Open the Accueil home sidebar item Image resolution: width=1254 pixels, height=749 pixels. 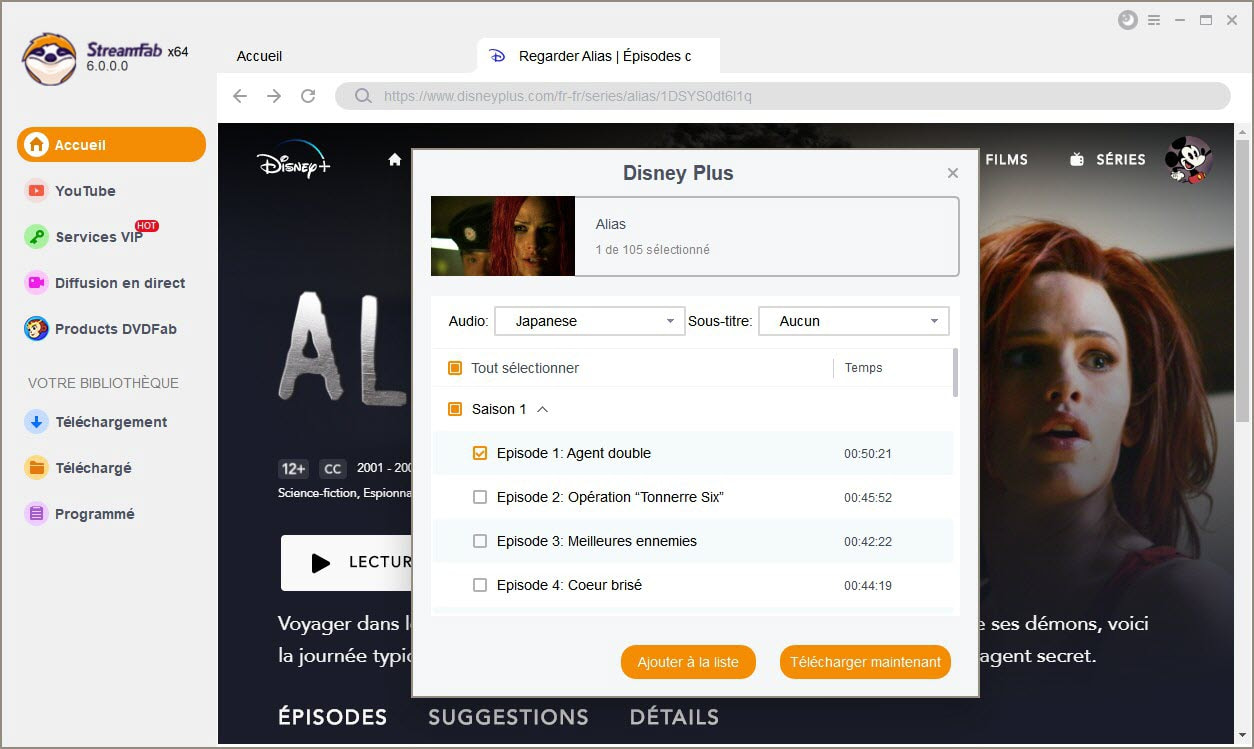click(111, 145)
